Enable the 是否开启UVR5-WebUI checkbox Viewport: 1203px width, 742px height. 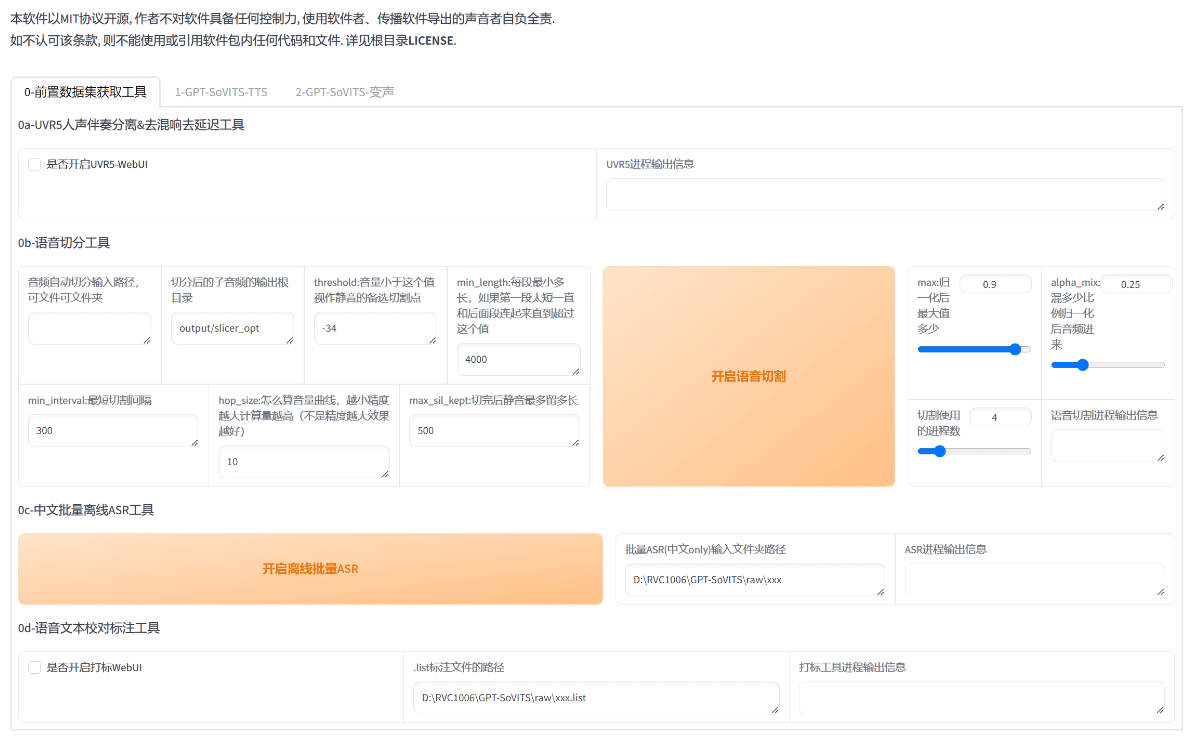34,164
